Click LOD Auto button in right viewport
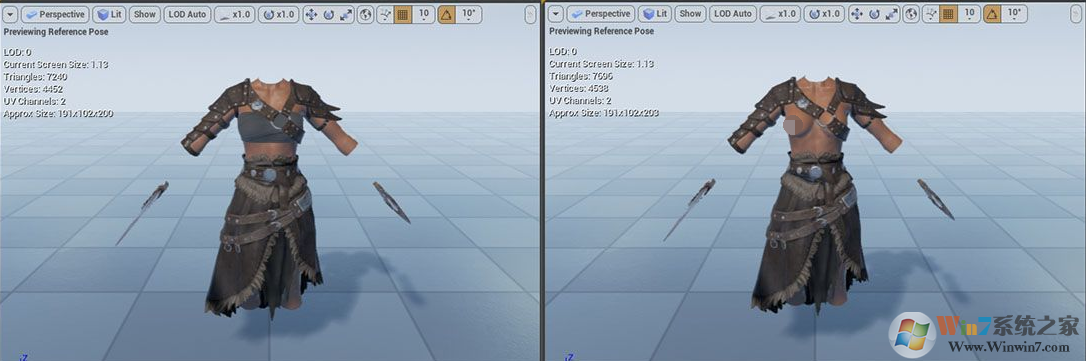This screenshot has width=1086, height=361. (733, 14)
